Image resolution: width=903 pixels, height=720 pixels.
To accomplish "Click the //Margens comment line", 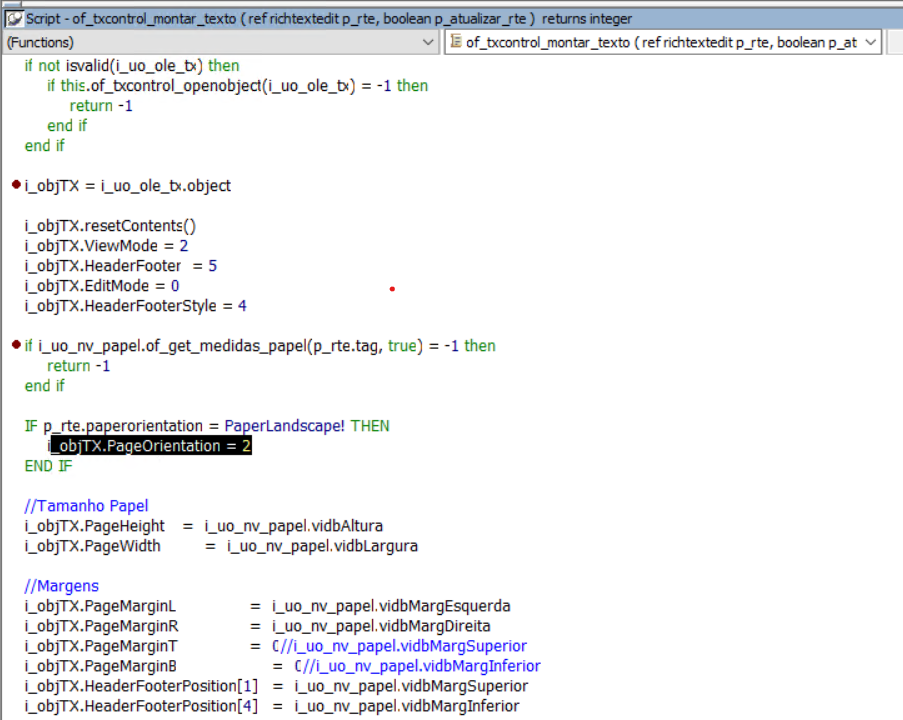I will click(x=62, y=586).
